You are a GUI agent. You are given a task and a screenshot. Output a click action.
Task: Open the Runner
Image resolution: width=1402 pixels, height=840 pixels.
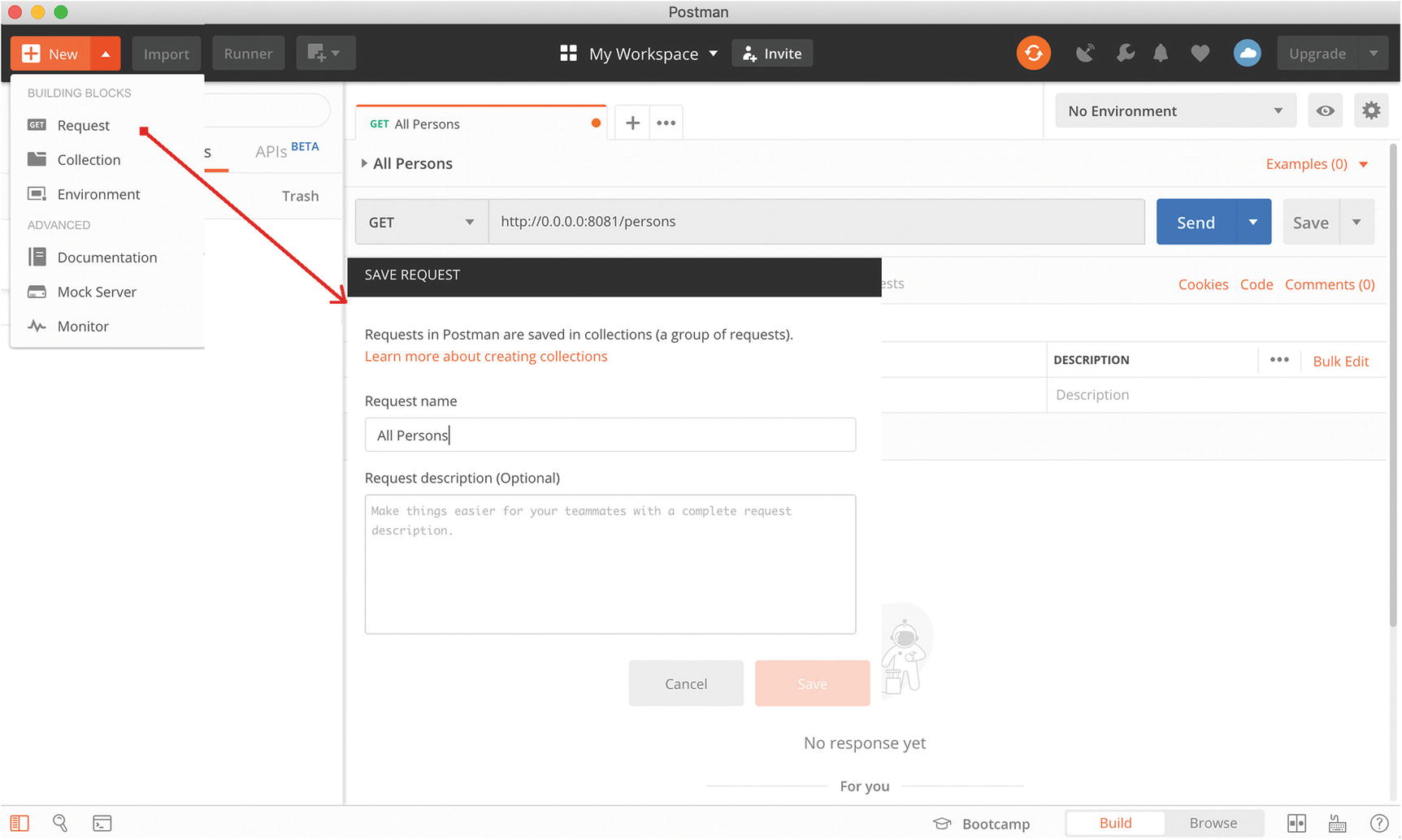[249, 54]
